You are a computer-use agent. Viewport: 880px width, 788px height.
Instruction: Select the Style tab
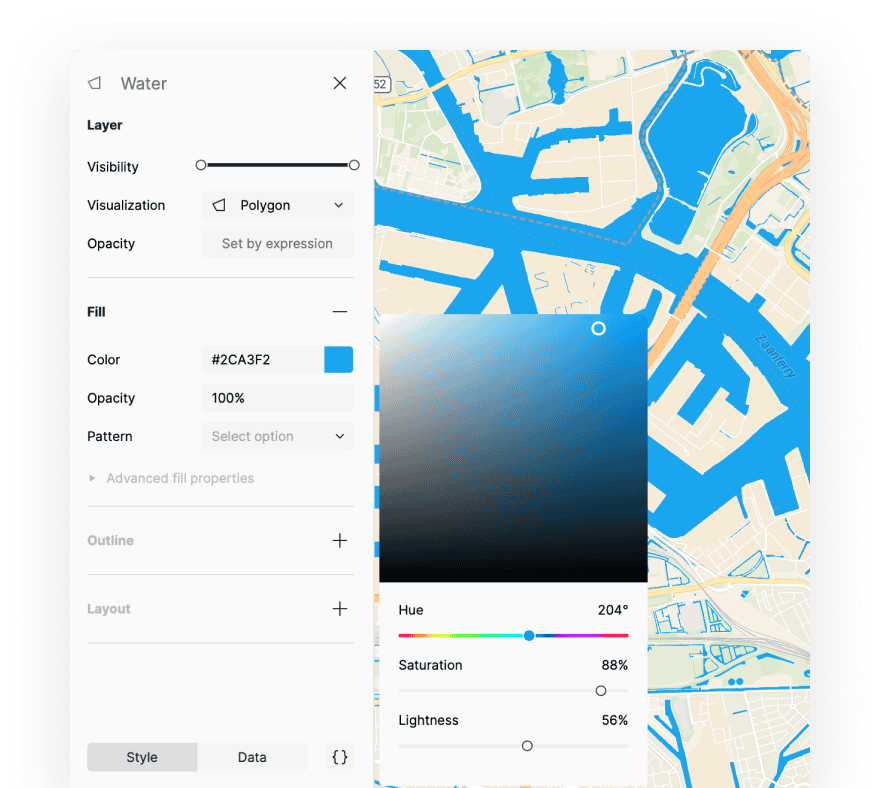(x=142, y=757)
